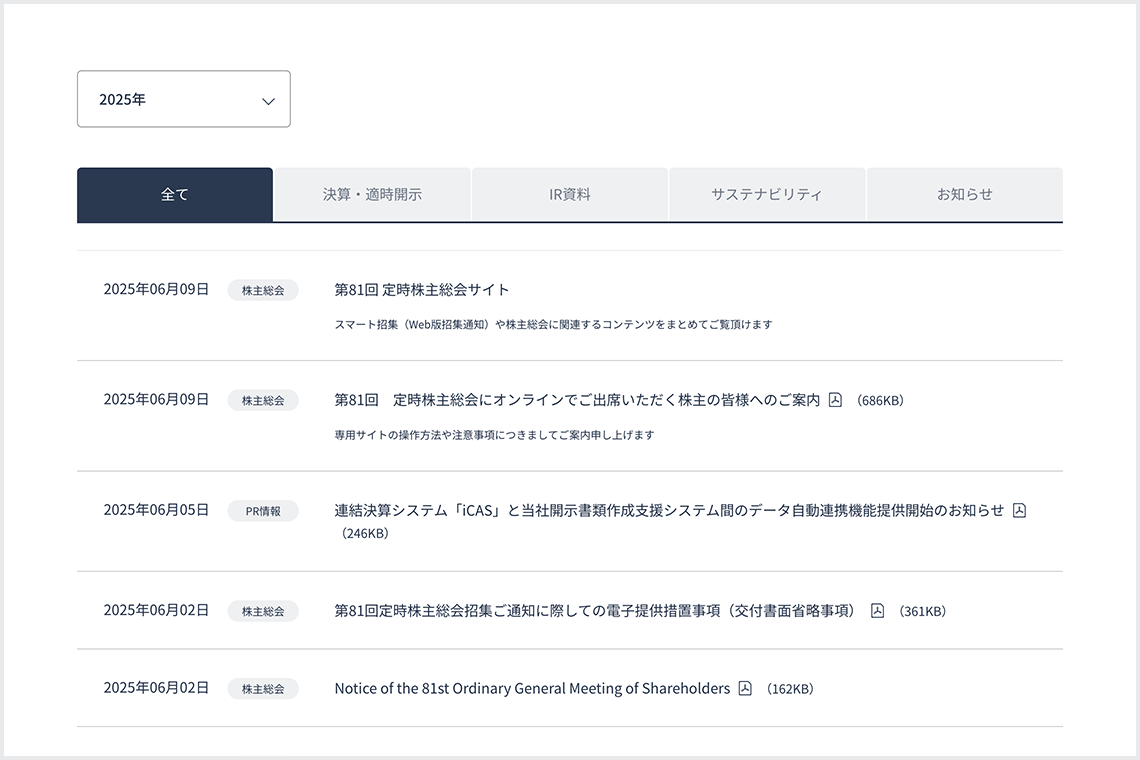Click PDF icon after iCAS announcement title
The width and height of the screenshot is (1140, 760).
coord(1019,511)
